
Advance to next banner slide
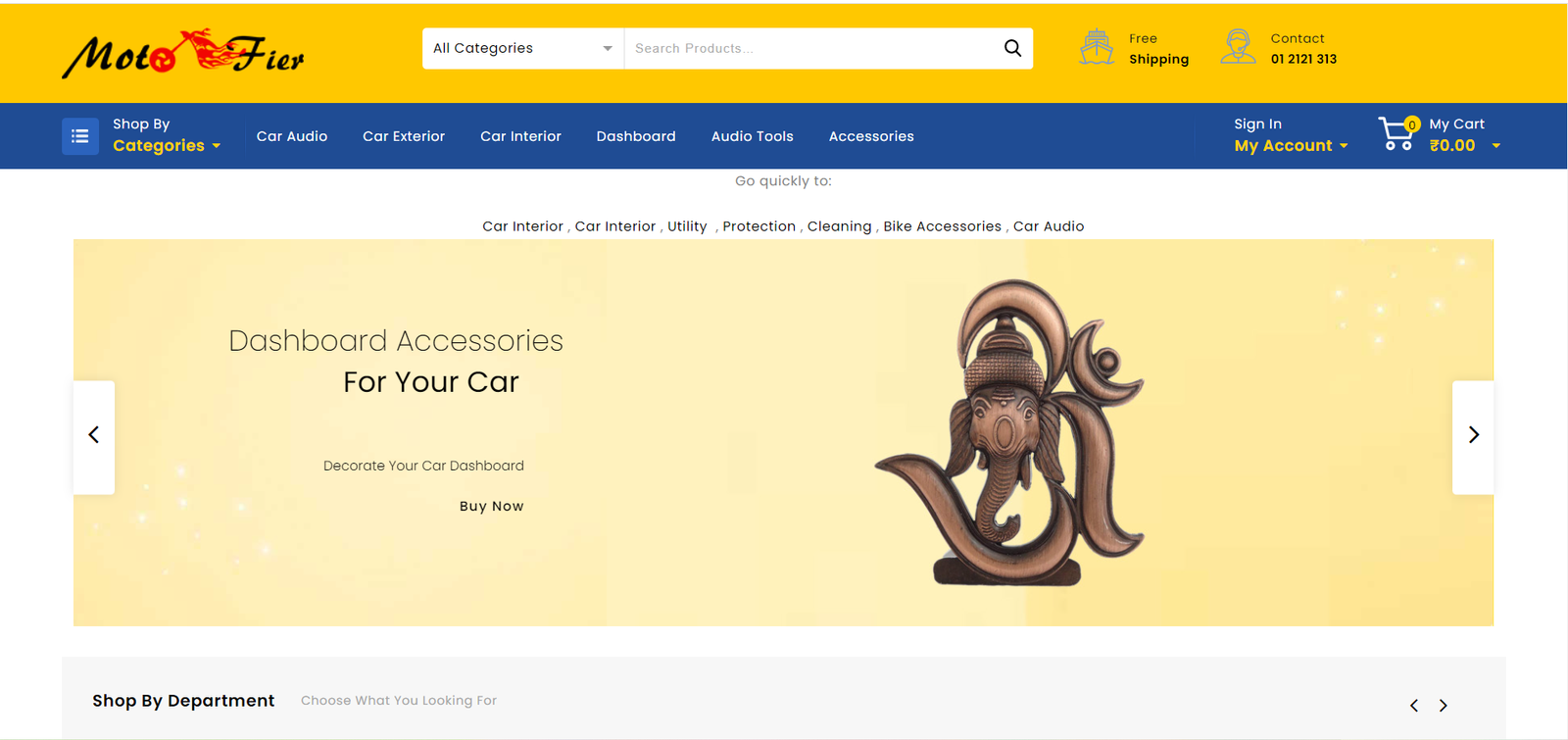click(x=1473, y=435)
